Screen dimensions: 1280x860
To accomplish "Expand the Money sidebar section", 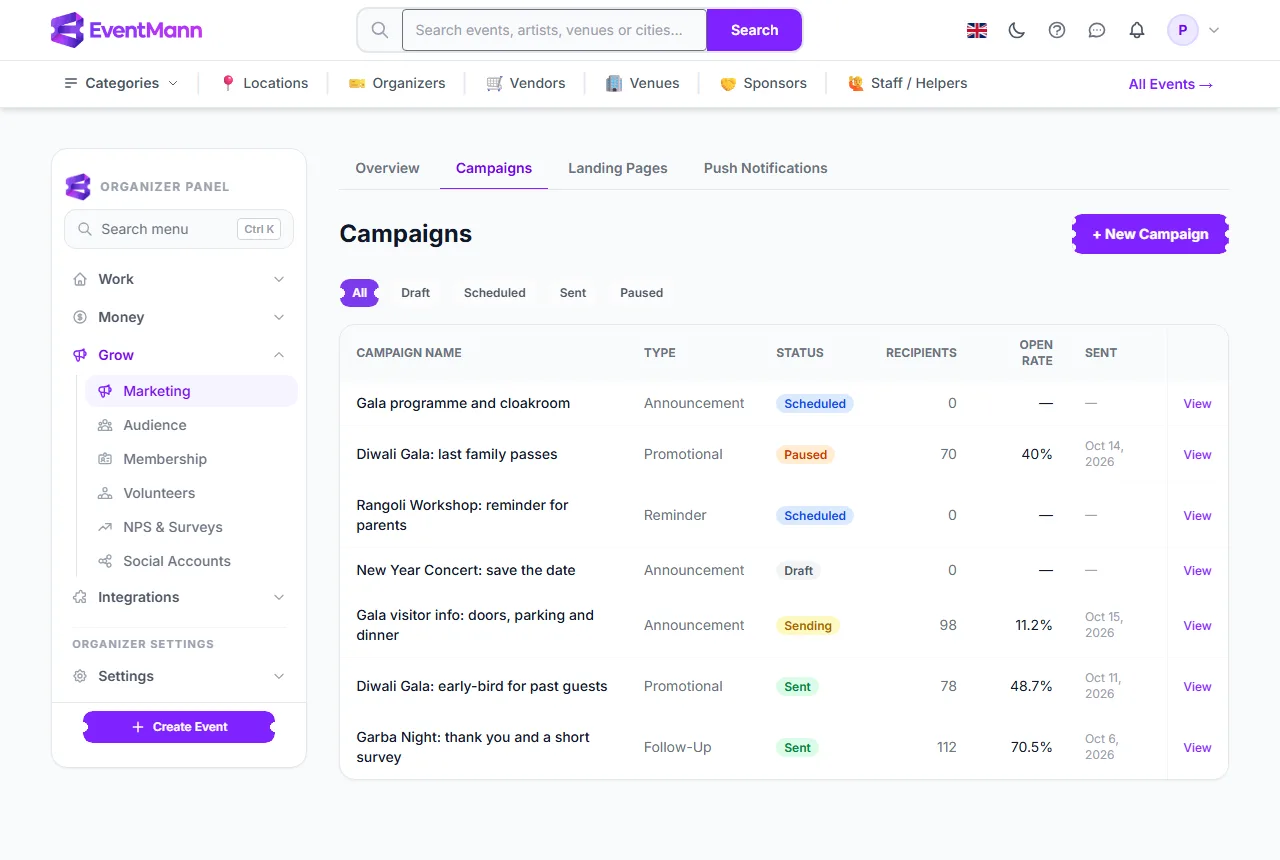I will pyautogui.click(x=179, y=317).
